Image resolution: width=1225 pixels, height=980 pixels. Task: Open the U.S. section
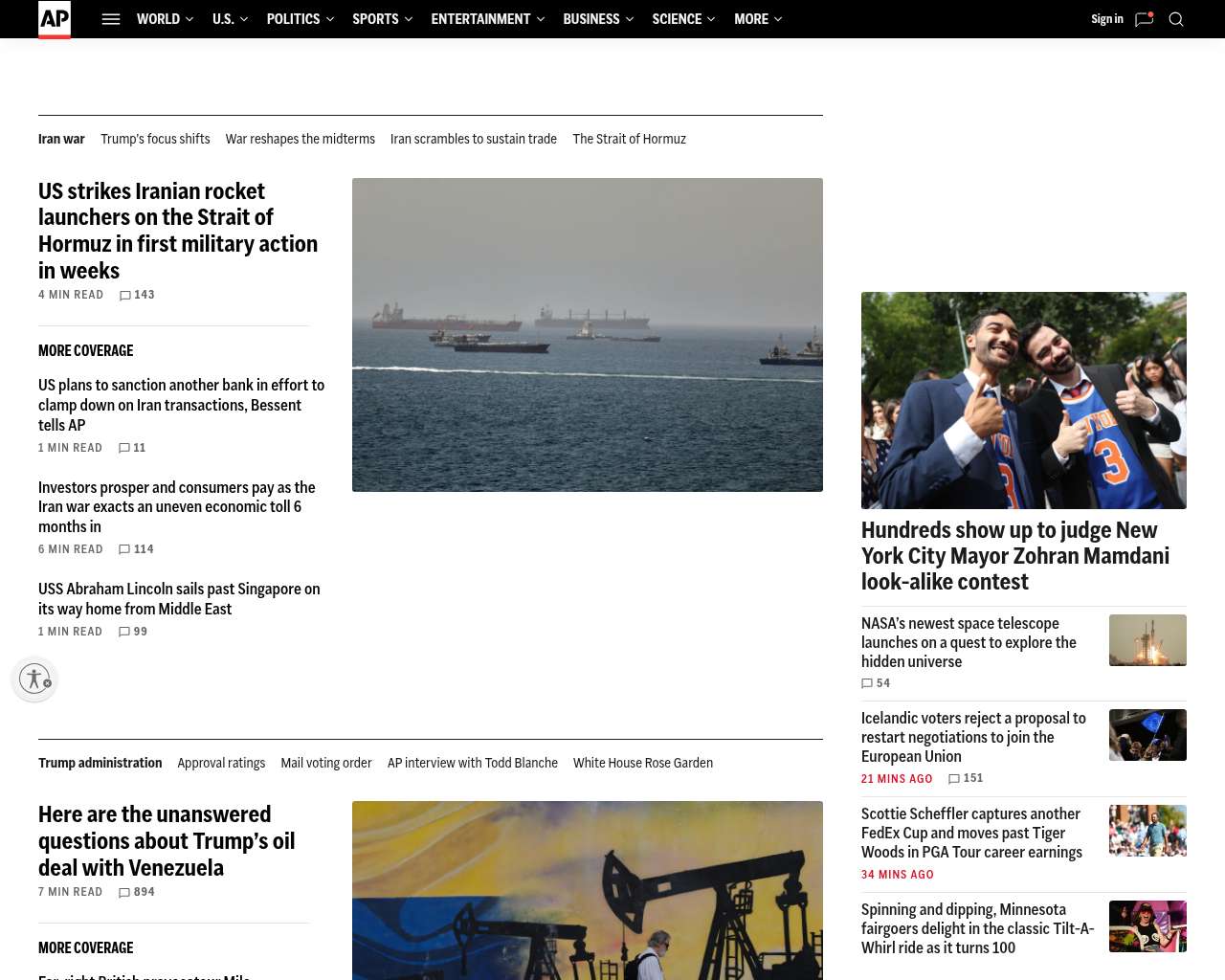click(223, 19)
